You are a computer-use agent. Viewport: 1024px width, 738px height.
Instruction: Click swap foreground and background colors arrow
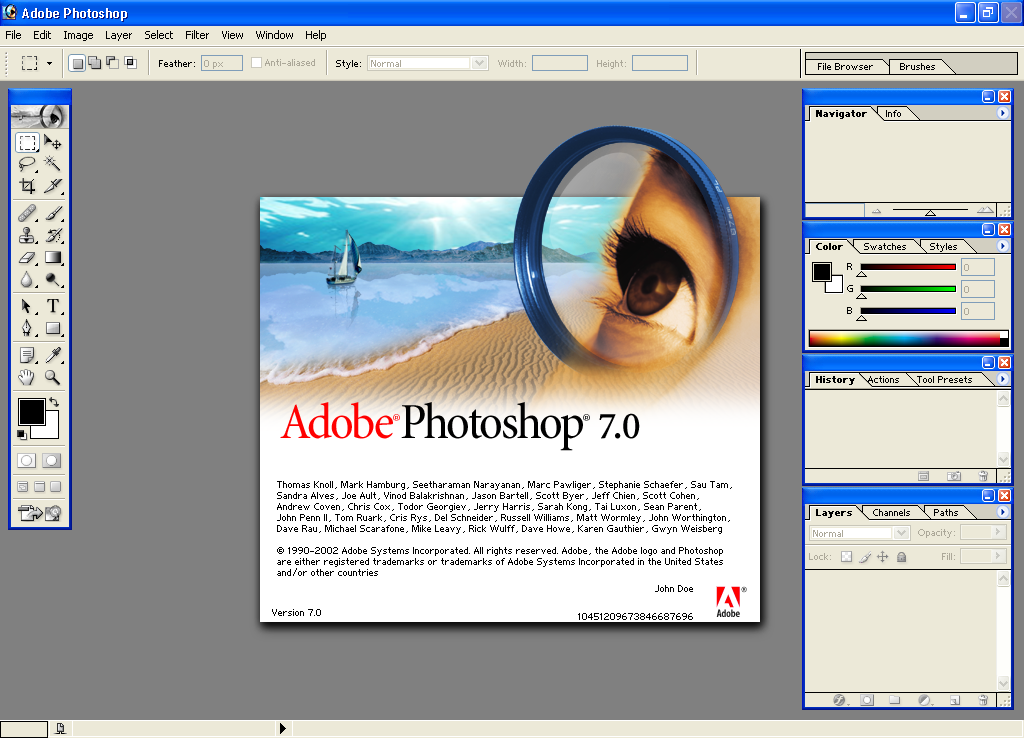click(54, 402)
